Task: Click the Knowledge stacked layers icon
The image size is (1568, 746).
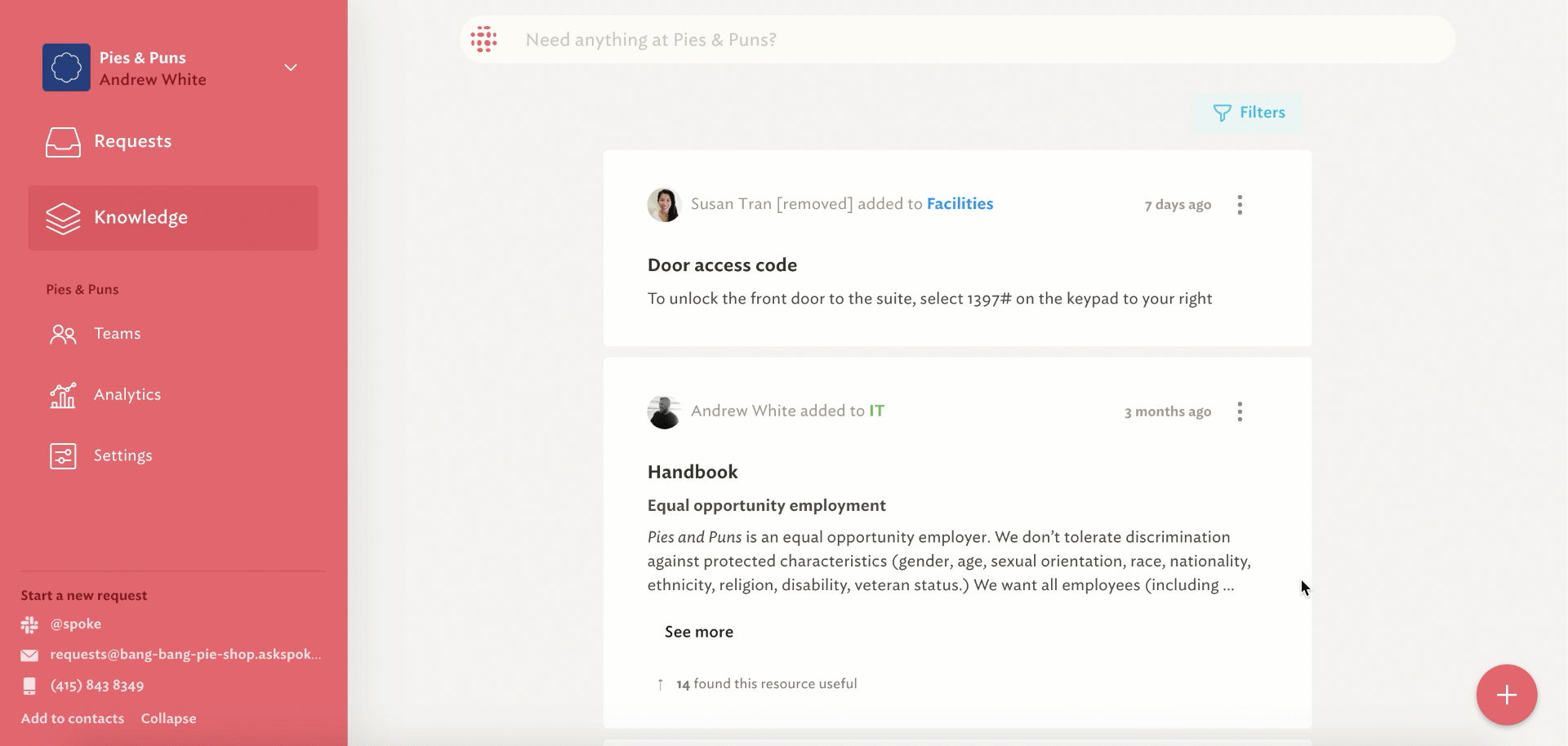Action: pyautogui.click(x=63, y=218)
